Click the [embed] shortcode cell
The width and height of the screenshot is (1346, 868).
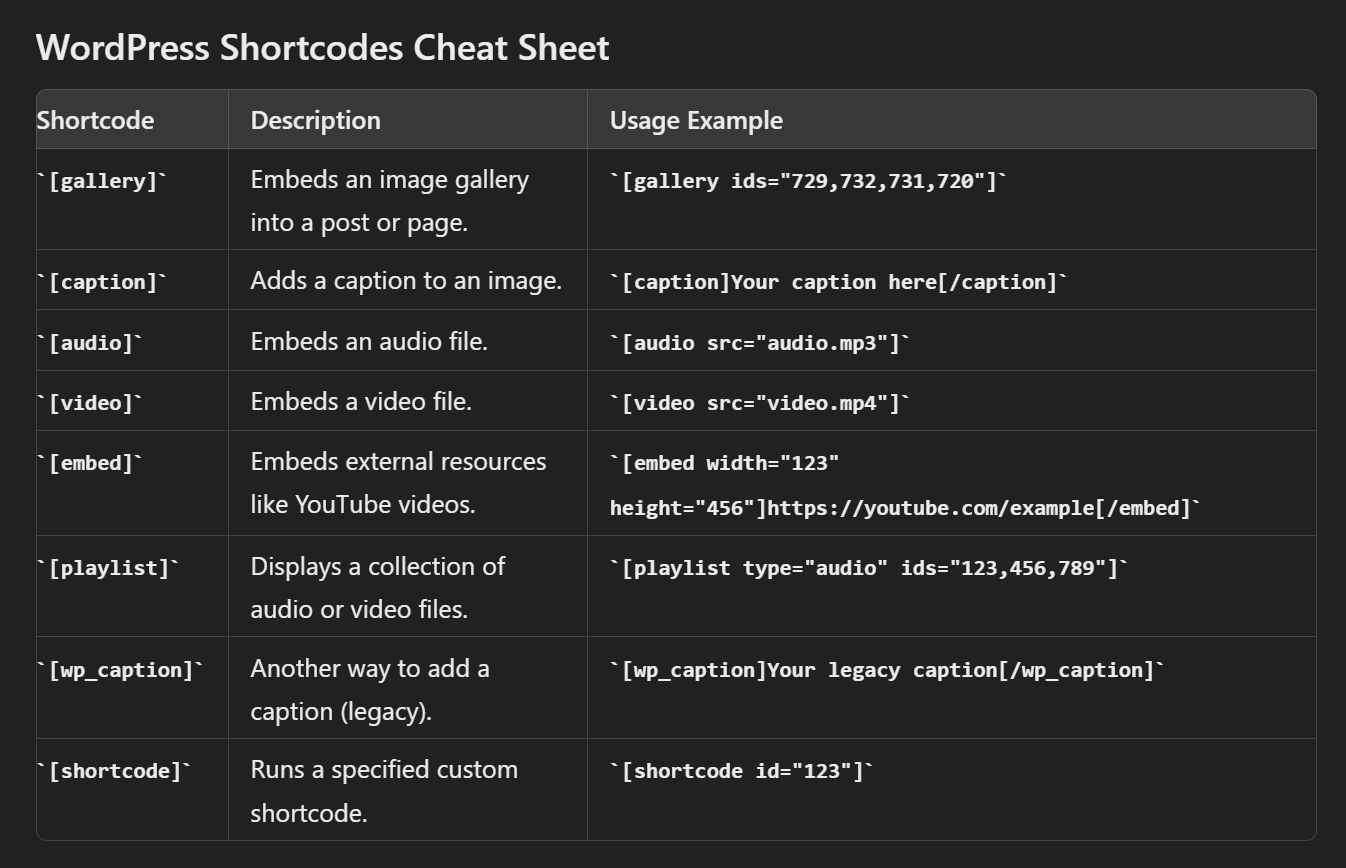pyautogui.click(x=90, y=463)
